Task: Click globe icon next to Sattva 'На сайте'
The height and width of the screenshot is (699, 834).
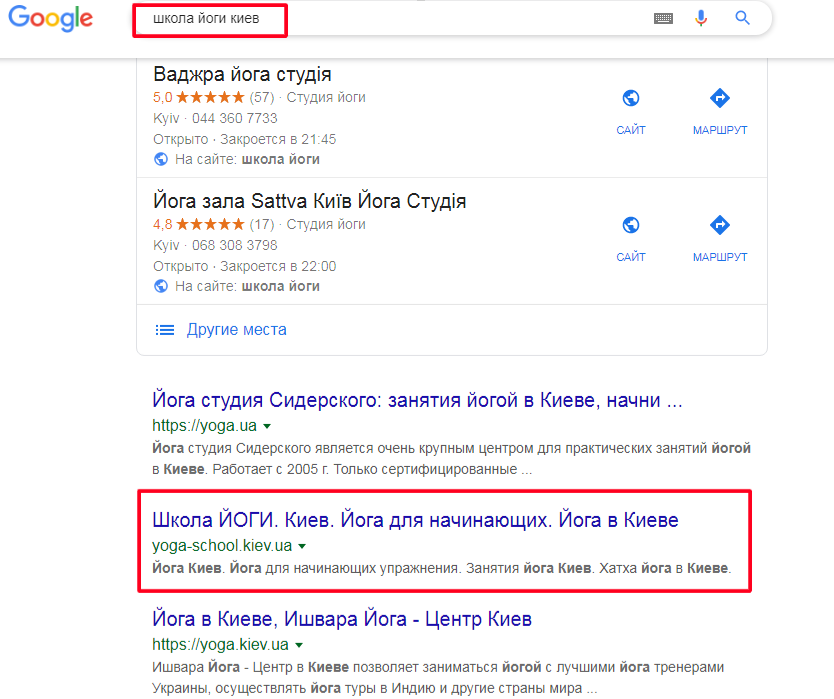Action: click(161, 286)
